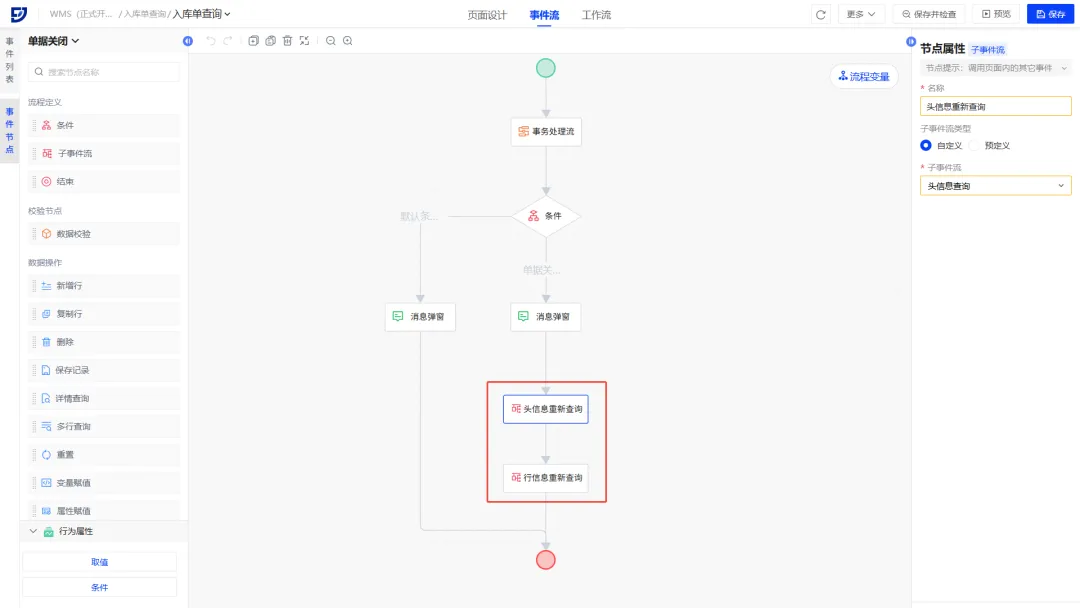Select the 行信息重新查询 node
The image size is (1080, 608).
546,478
